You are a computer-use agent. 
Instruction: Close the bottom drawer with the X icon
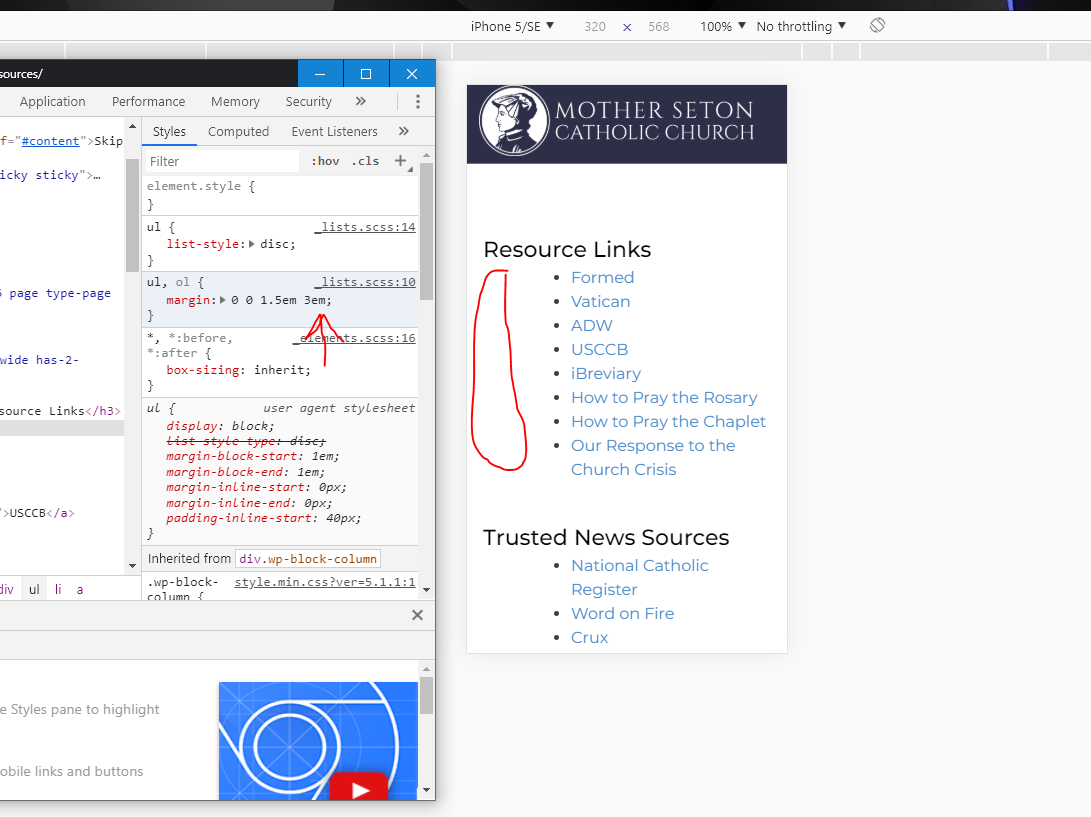(418, 615)
